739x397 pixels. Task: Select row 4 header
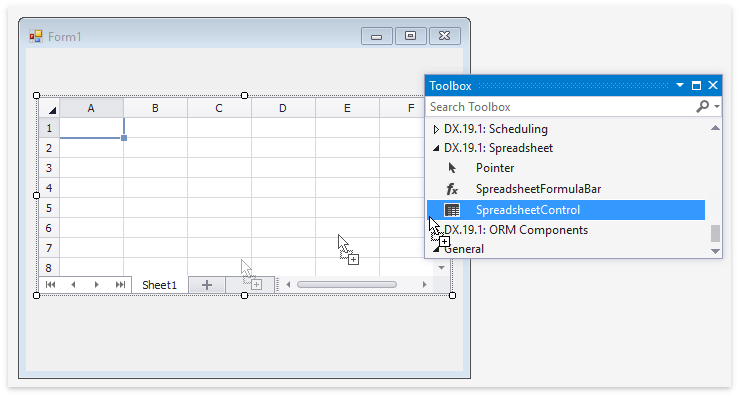point(49,188)
